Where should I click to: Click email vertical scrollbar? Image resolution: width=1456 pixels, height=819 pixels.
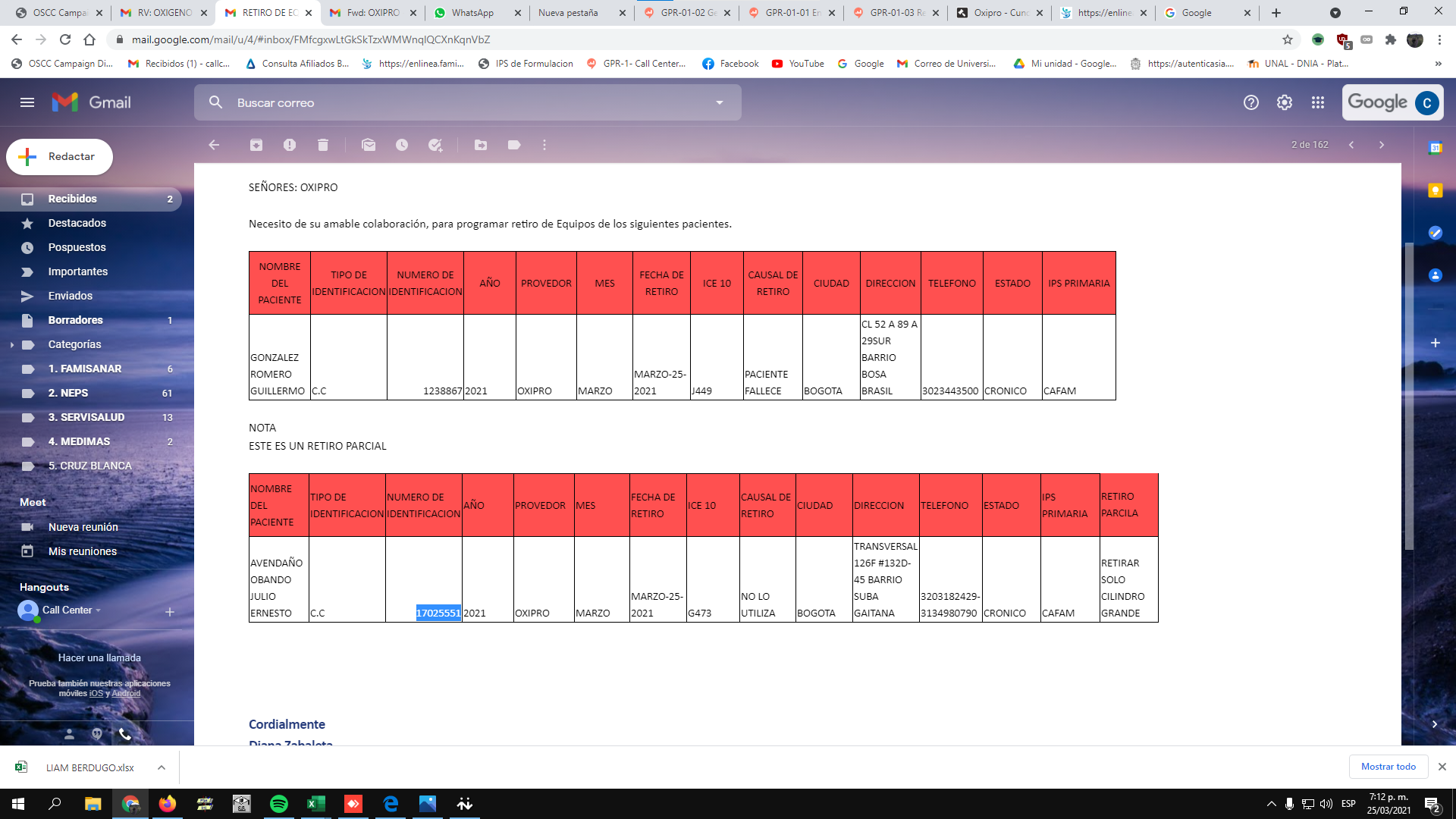pyautogui.click(x=1408, y=394)
